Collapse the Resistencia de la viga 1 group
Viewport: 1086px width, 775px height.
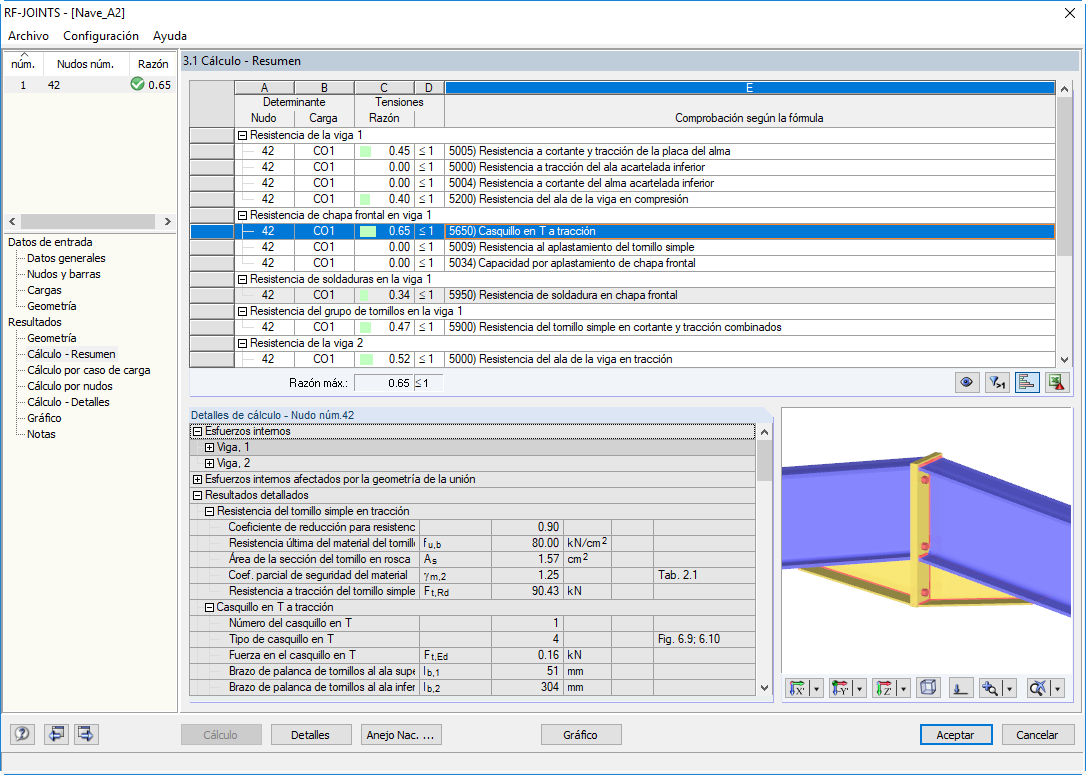pos(242,136)
